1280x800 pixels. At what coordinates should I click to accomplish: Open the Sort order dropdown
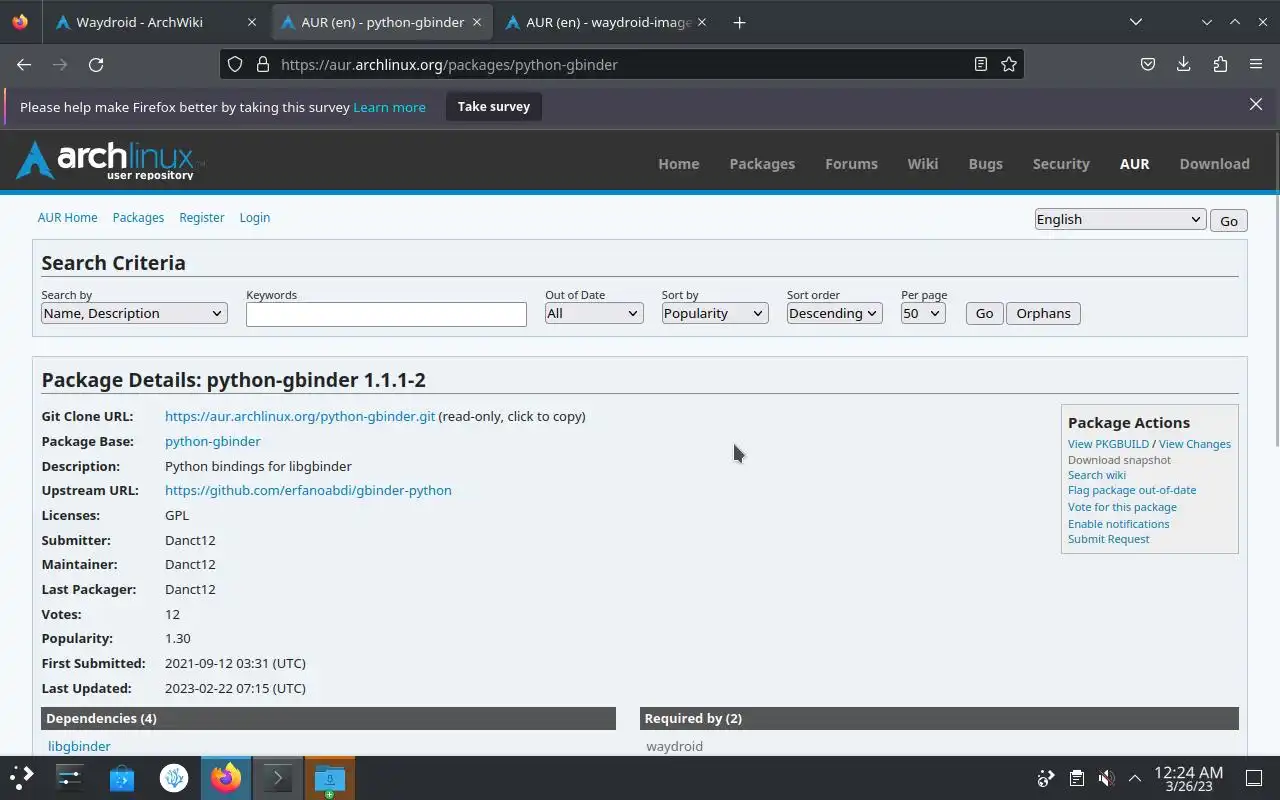[833, 313]
